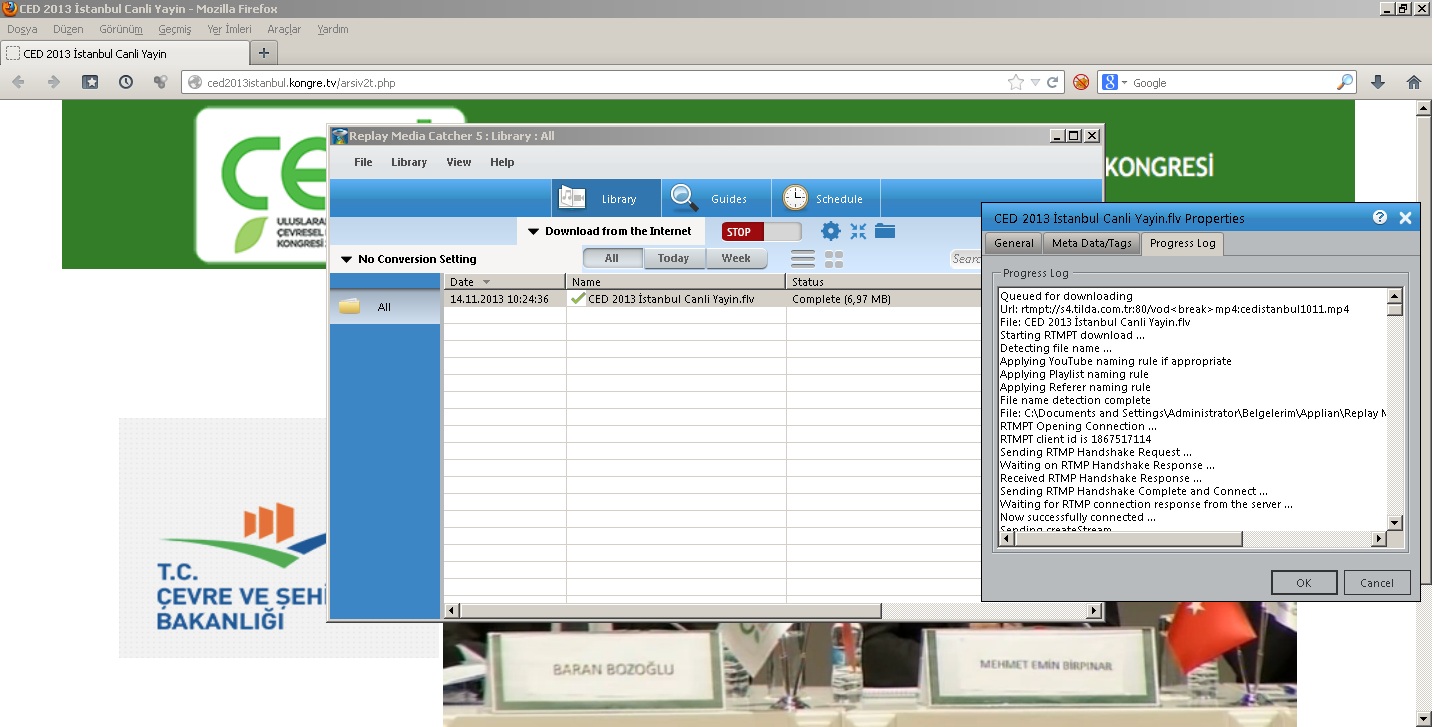1434x727 pixels.
Task: Go back in Firefox
Action: [18, 82]
